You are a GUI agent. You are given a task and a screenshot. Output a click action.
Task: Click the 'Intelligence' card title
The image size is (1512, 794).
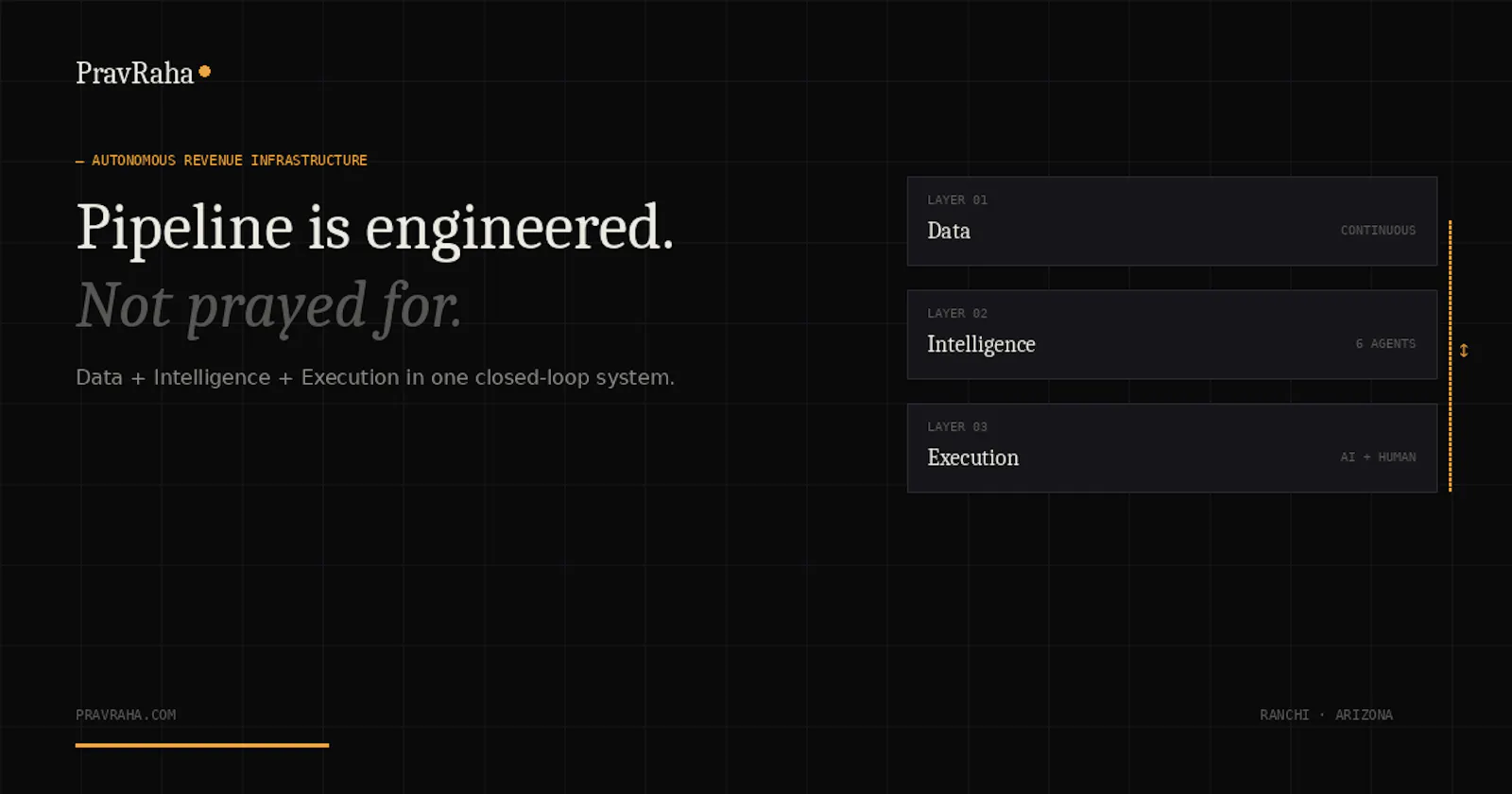click(x=981, y=345)
